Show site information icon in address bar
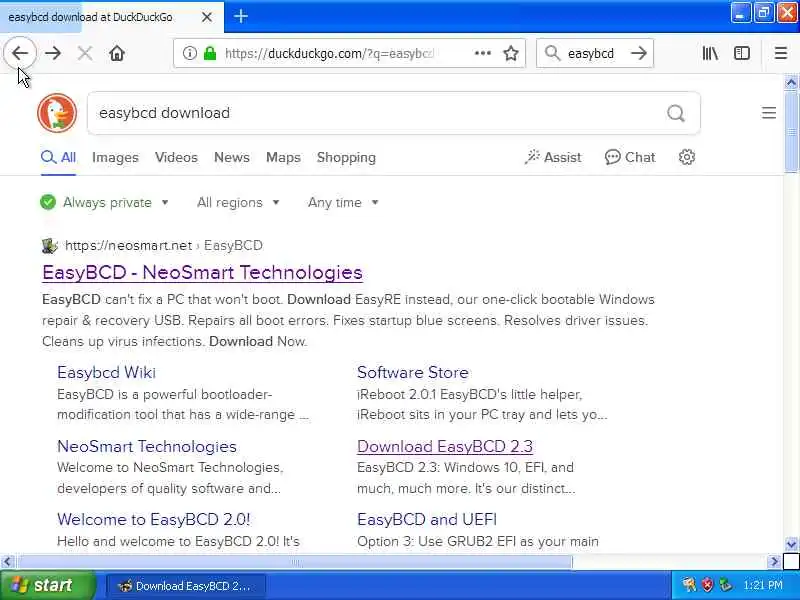This screenshot has width=800, height=600. coord(189,53)
